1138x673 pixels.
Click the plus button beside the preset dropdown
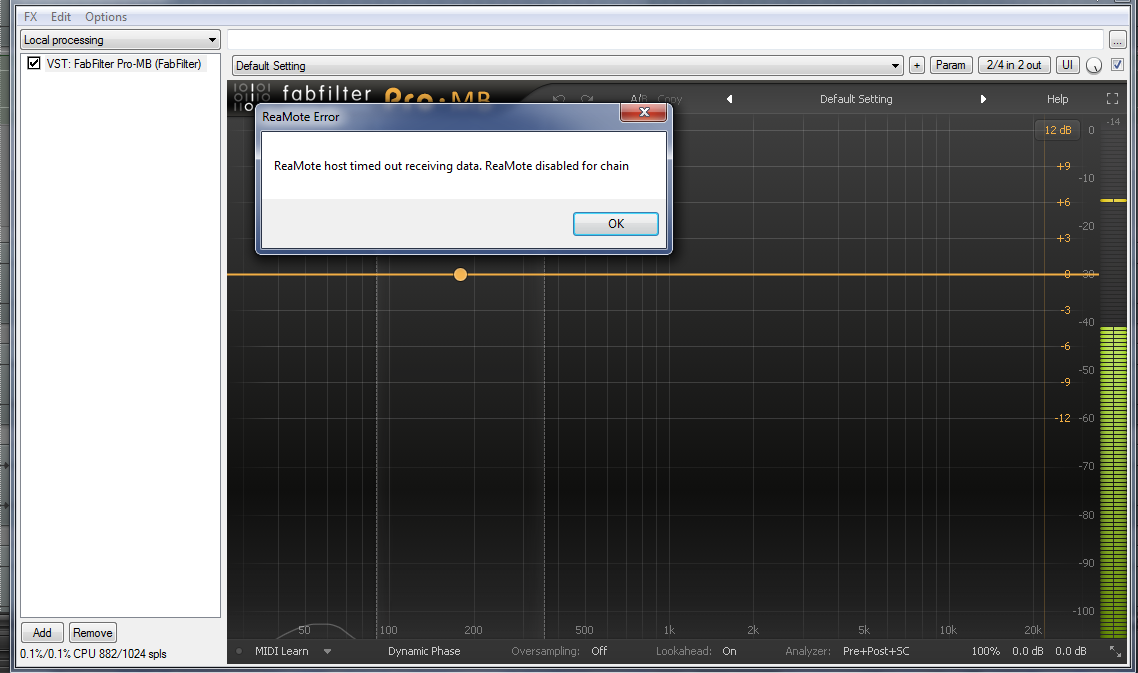tap(917, 65)
